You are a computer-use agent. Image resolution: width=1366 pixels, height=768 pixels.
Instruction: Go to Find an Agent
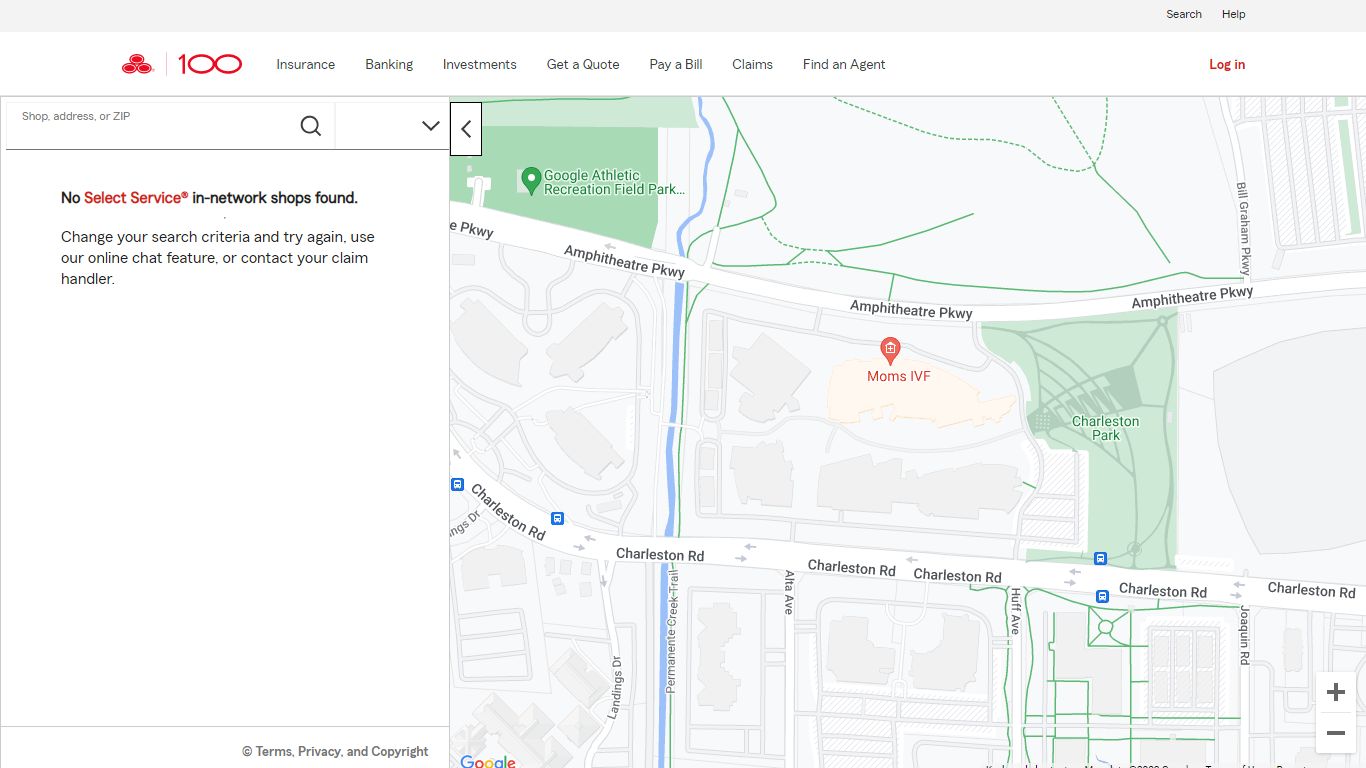click(844, 64)
